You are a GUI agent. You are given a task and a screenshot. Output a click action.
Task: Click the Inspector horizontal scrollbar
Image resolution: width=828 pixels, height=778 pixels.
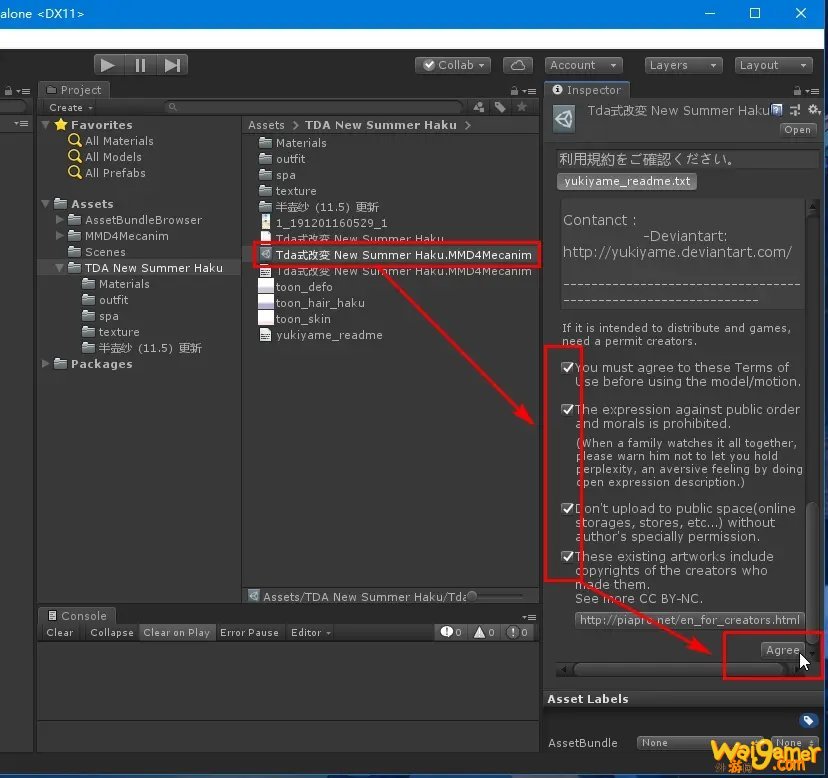pyautogui.click(x=679, y=669)
